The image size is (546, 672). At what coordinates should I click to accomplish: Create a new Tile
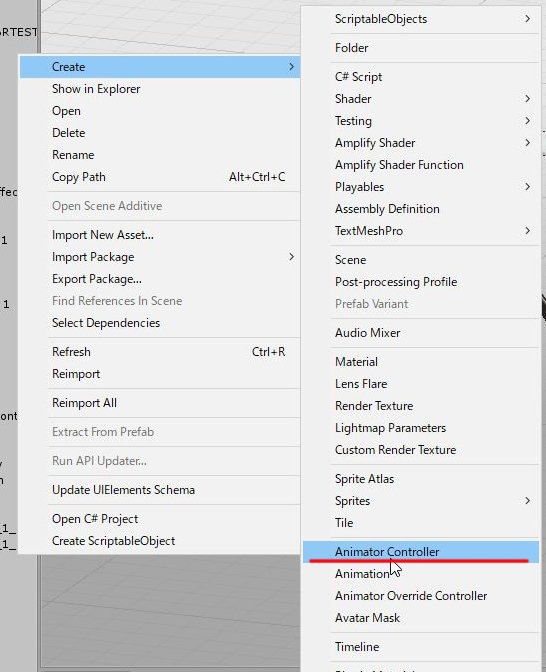point(421,523)
